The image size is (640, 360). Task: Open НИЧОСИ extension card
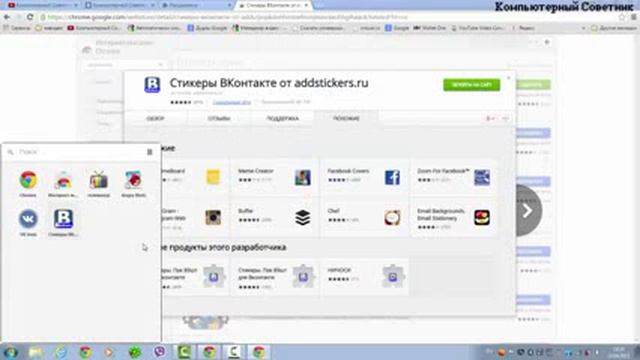click(x=364, y=276)
